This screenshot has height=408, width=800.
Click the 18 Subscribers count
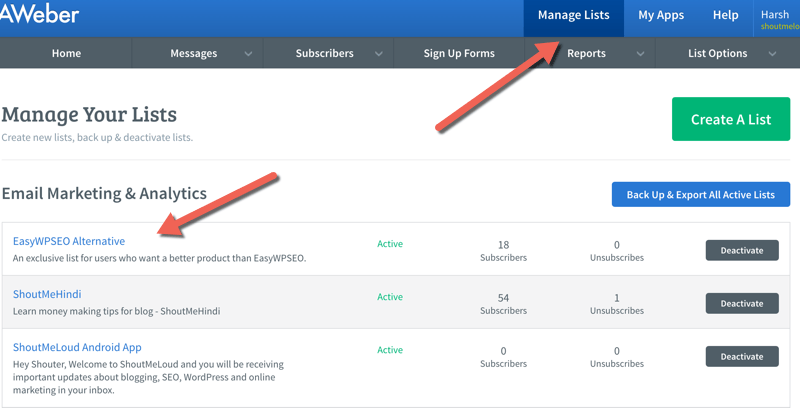coord(504,251)
